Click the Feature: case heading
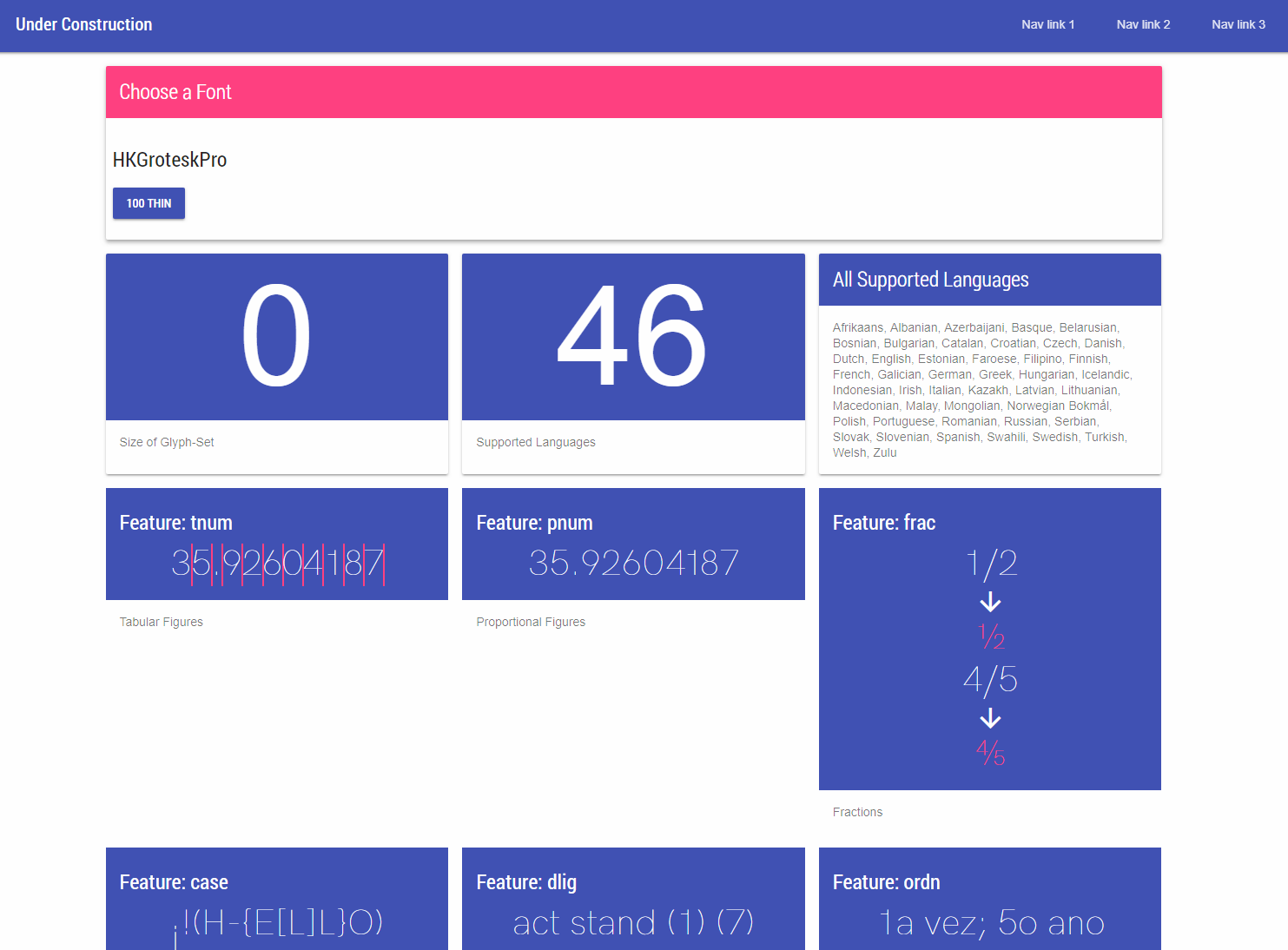1288x950 pixels. pos(174,882)
